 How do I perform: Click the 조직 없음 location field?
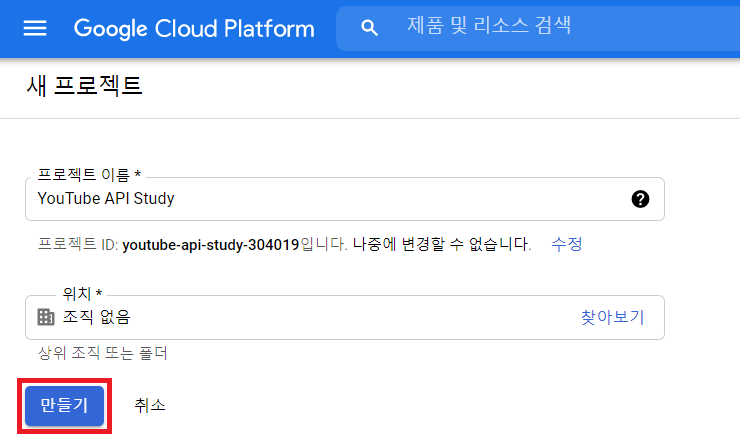(345, 317)
